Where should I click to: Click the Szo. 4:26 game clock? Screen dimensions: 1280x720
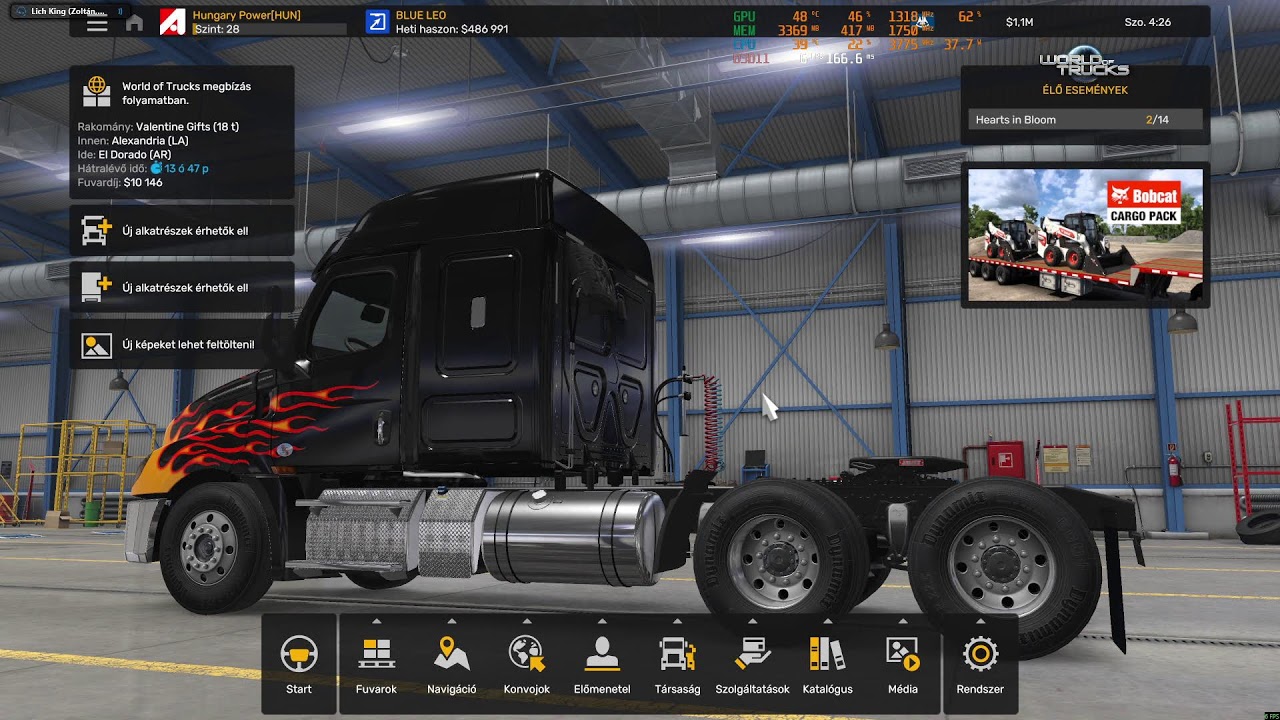1147,22
